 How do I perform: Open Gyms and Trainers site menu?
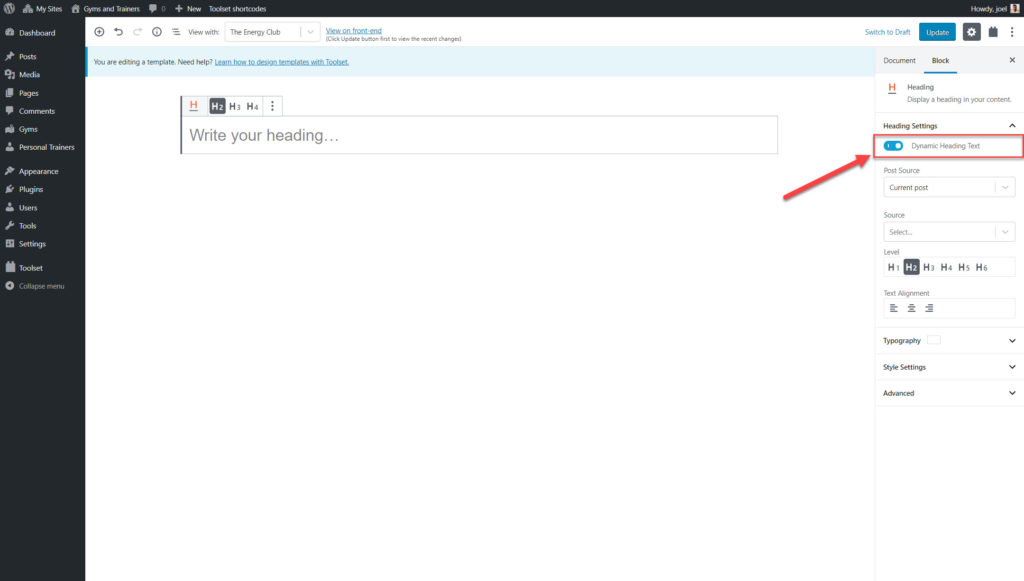tap(105, 8)
